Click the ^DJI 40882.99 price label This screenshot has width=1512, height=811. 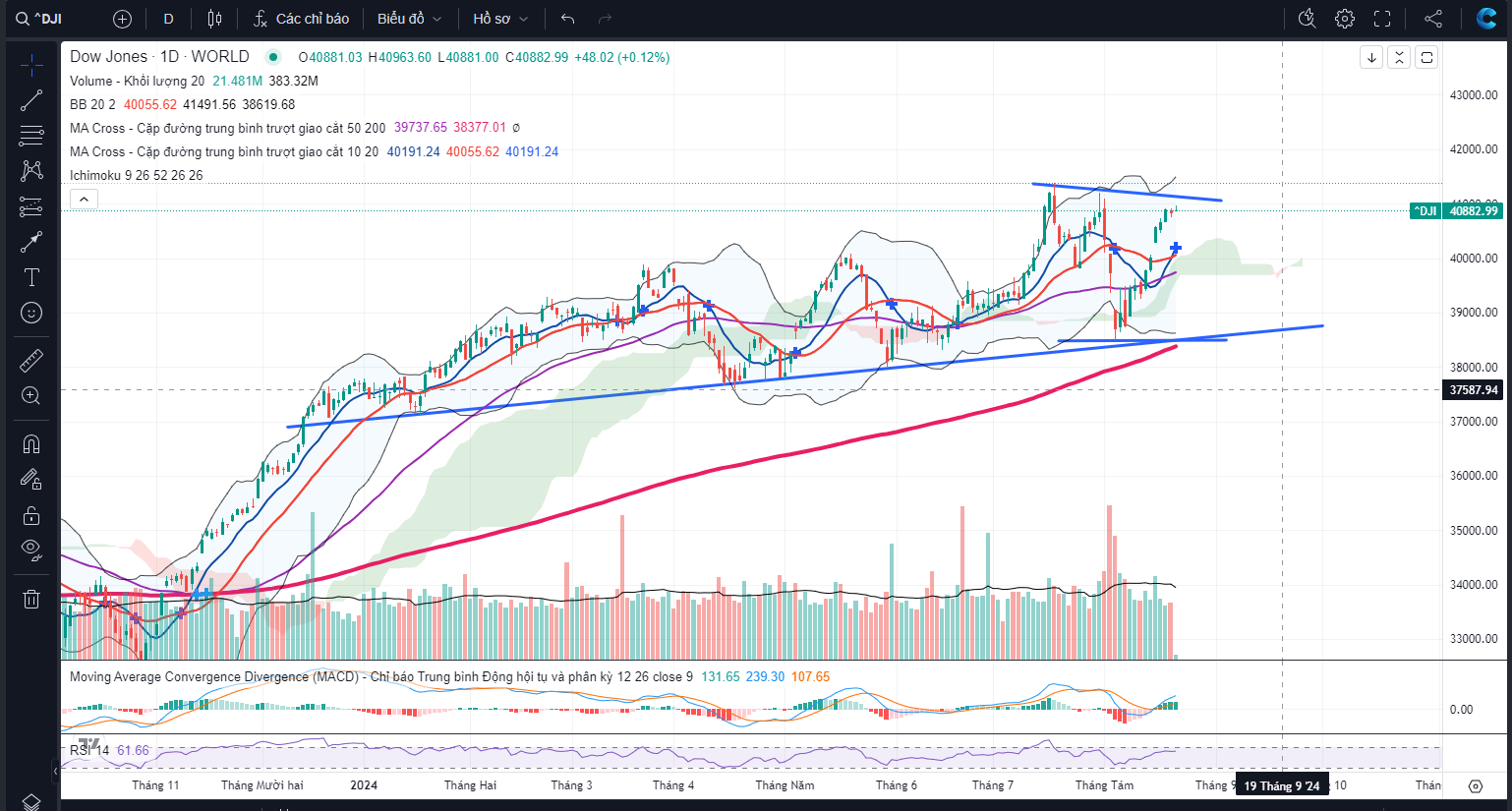coord(1456,210)
